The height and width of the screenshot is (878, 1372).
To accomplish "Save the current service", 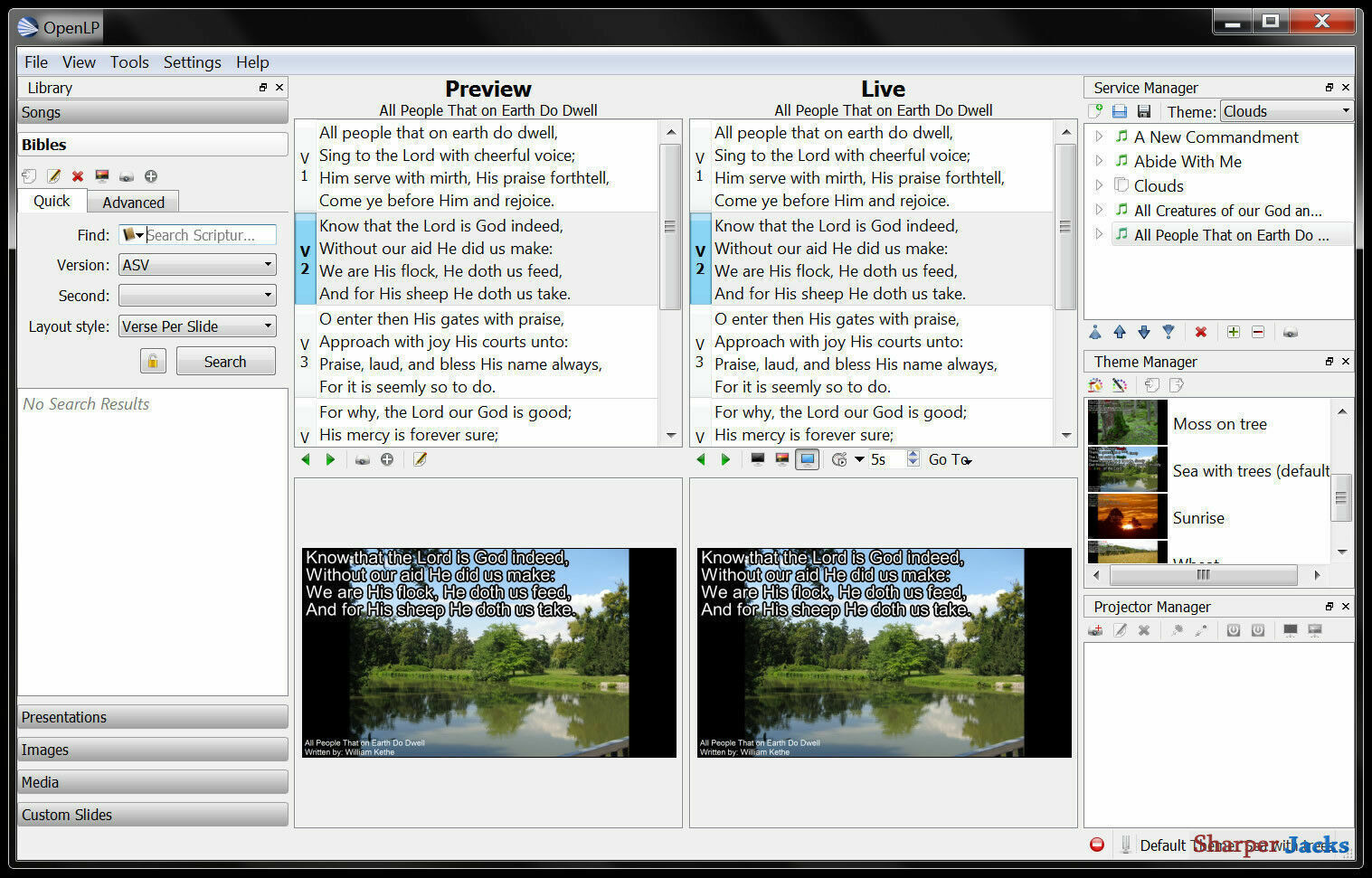I will (1144, 111).
